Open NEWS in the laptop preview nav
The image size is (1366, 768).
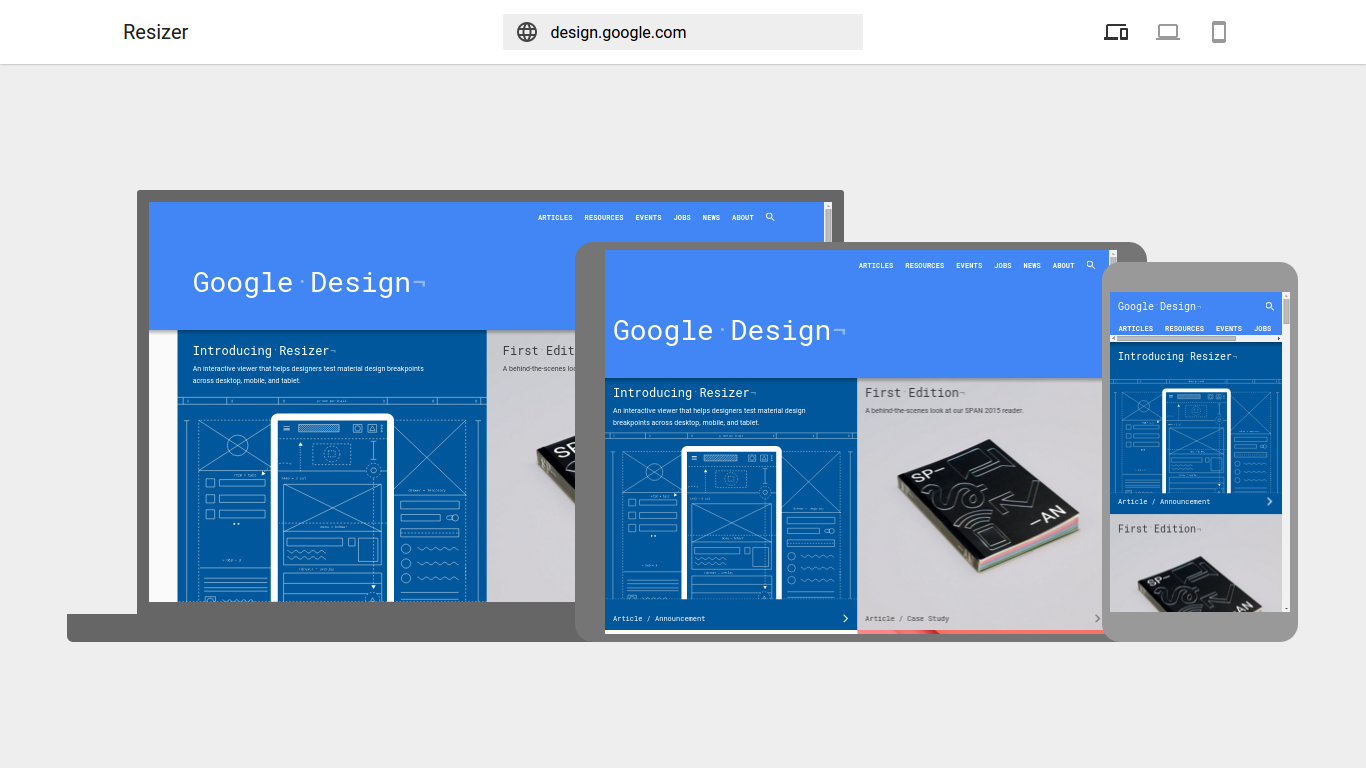point(711,218)
